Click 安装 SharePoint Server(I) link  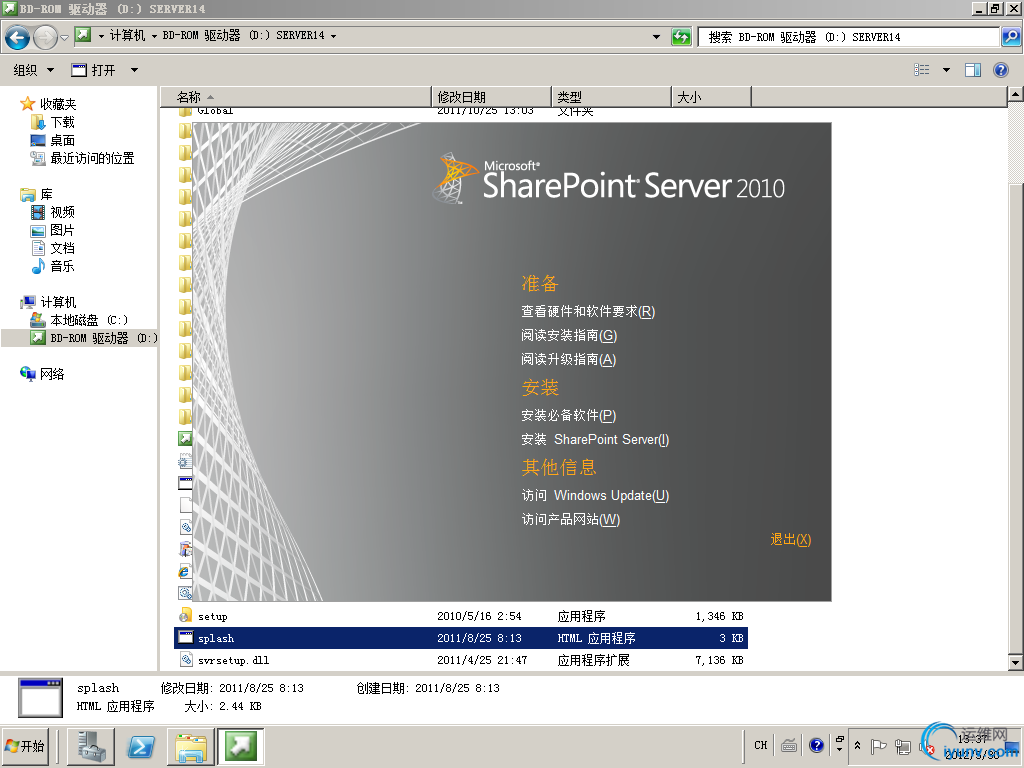click(x=595, y=440)
